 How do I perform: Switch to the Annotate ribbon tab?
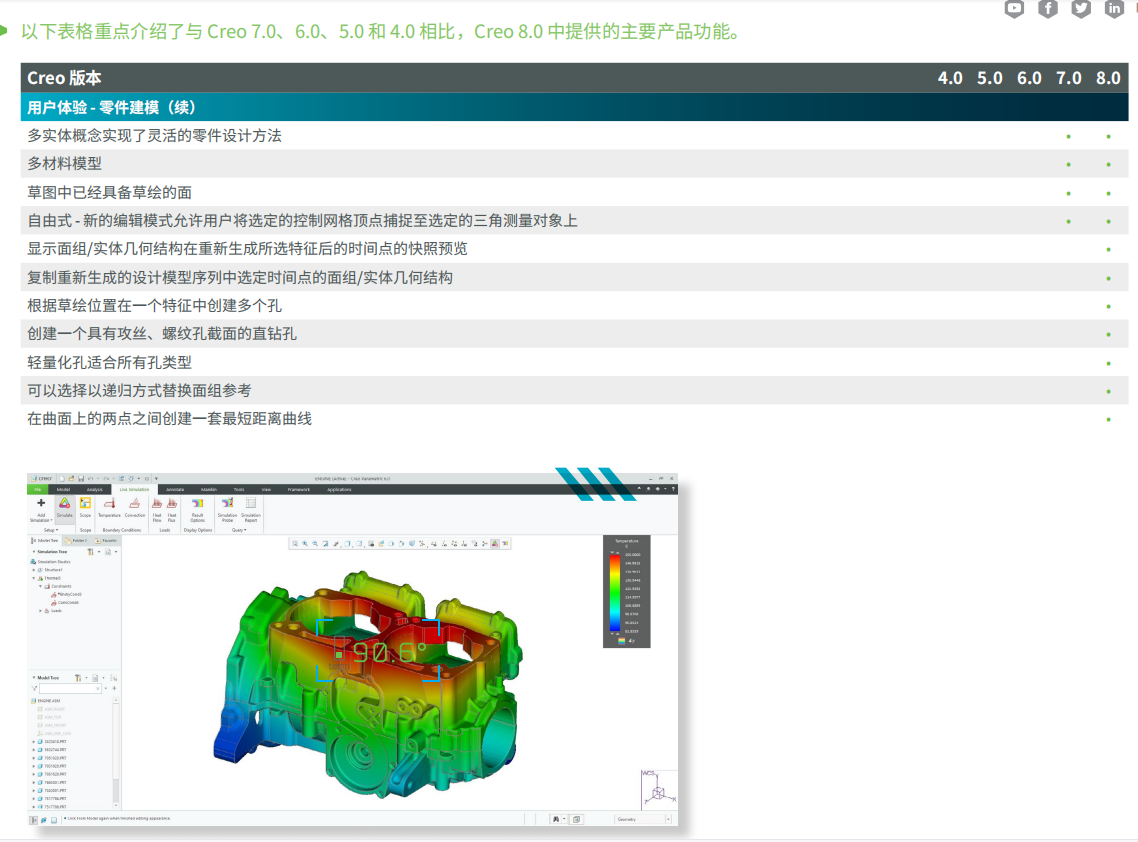click(x=175, y=489)
